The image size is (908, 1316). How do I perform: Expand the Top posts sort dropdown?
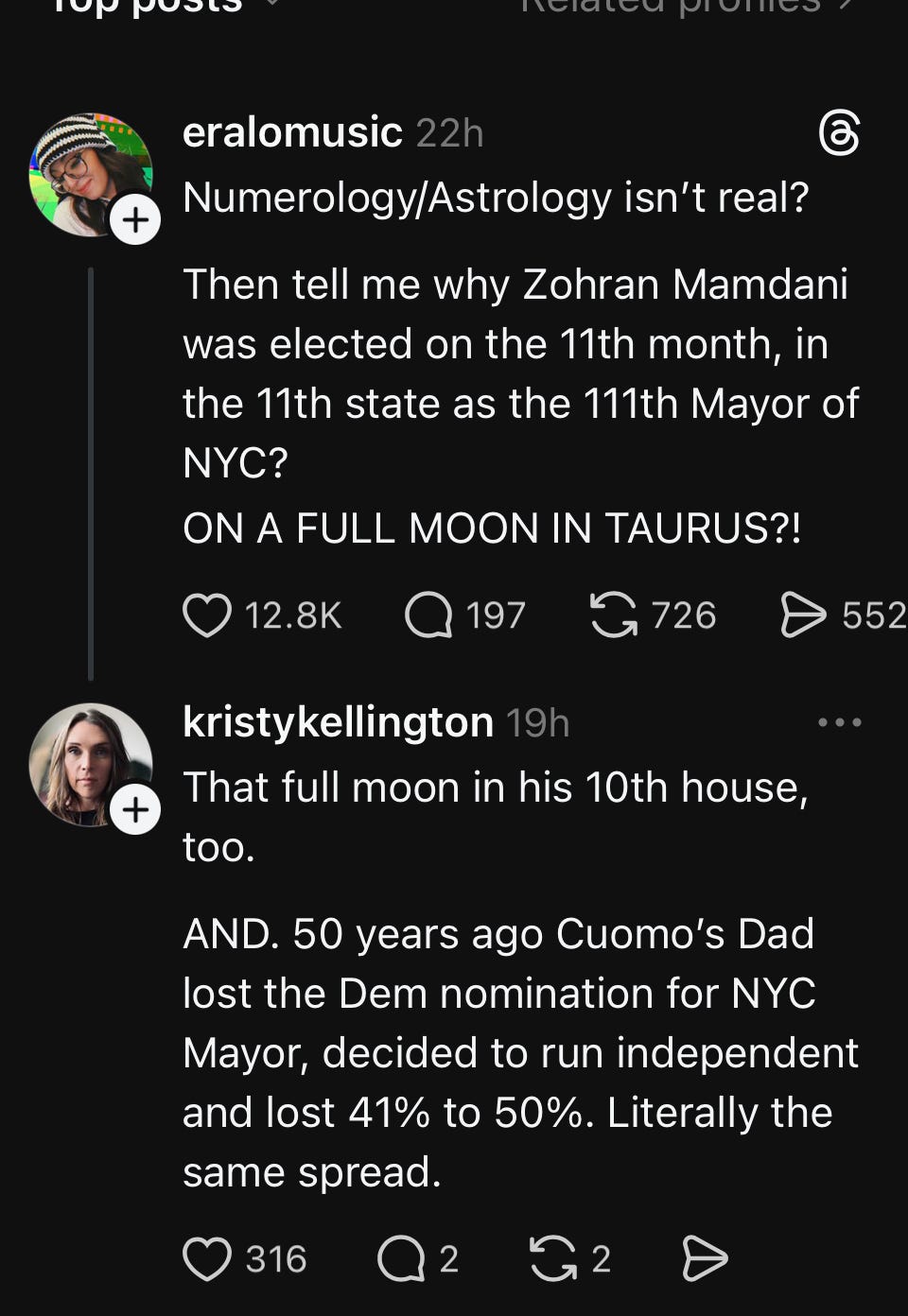pos(272,5)
